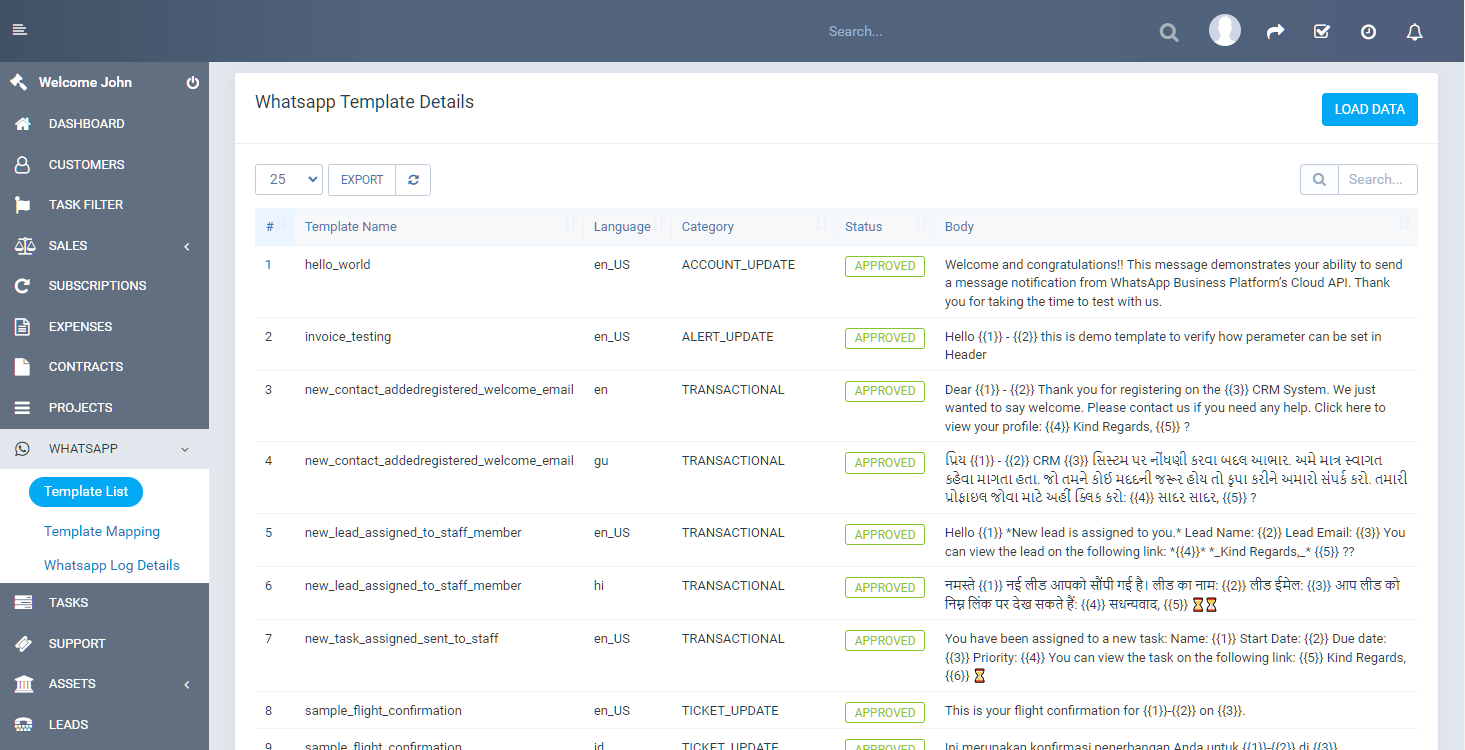Screen dimensions: 1465x750
Task: Open the user avatar profile picture
Action: point(1224,31)
